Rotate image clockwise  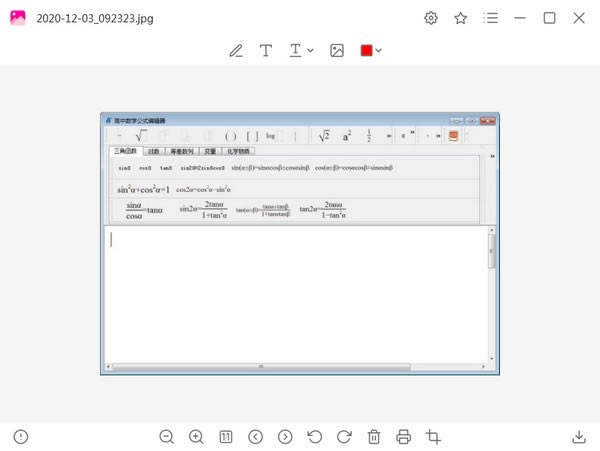point(344,436)
